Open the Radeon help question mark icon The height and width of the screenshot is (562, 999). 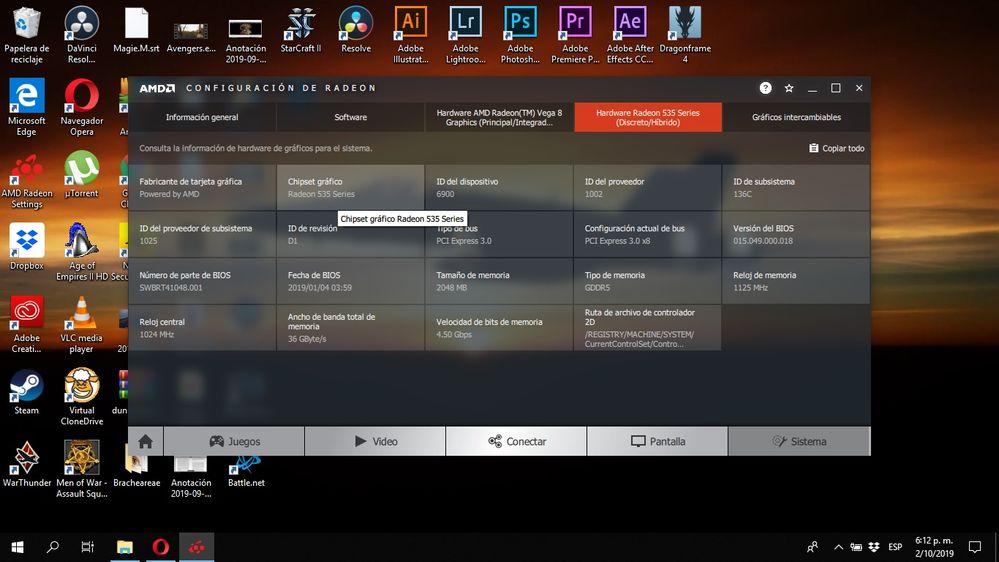(765, 88)
